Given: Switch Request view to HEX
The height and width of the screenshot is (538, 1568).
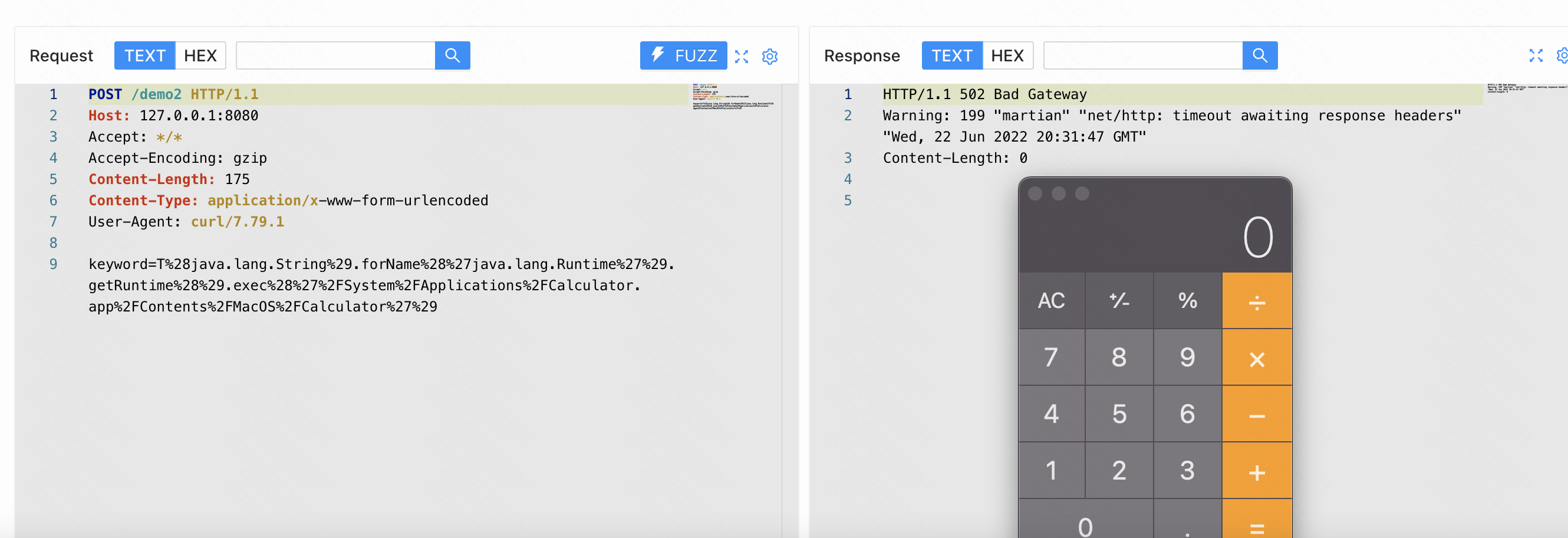Looking at the screenshot, I should pos(200,55).
